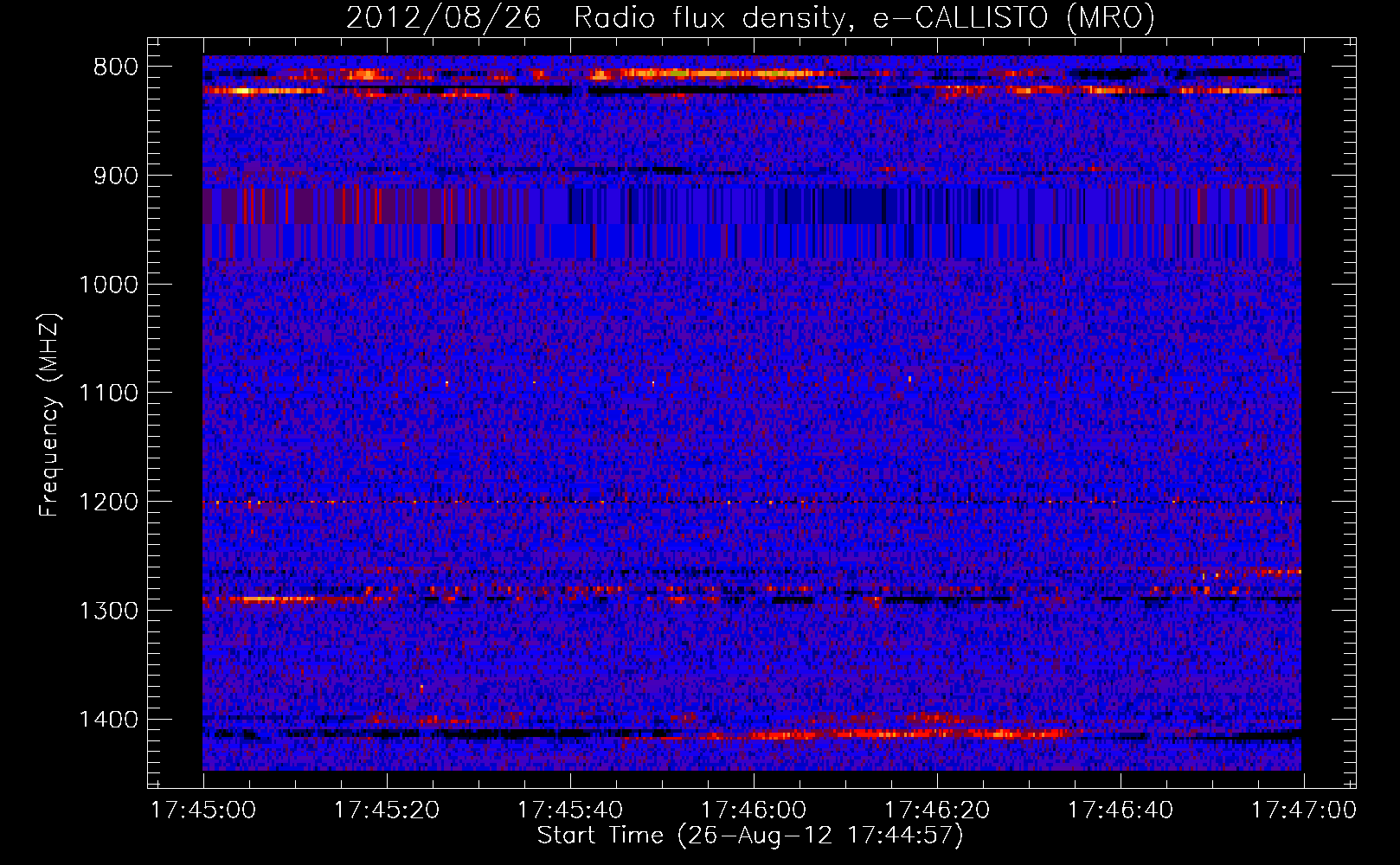
Task: Click the 17:45:20 time tick label
Action: coord(387,811)
